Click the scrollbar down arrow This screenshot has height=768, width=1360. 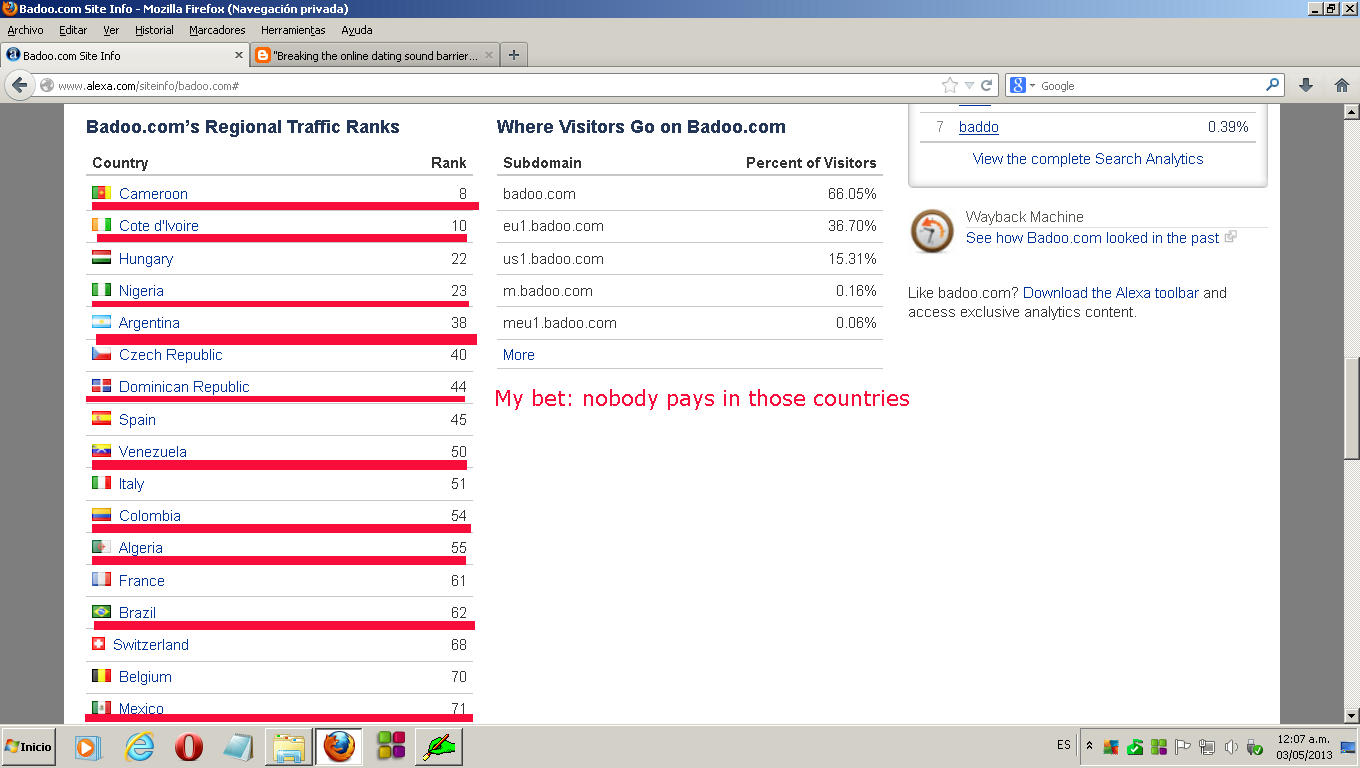click(x=1351, y=716)
